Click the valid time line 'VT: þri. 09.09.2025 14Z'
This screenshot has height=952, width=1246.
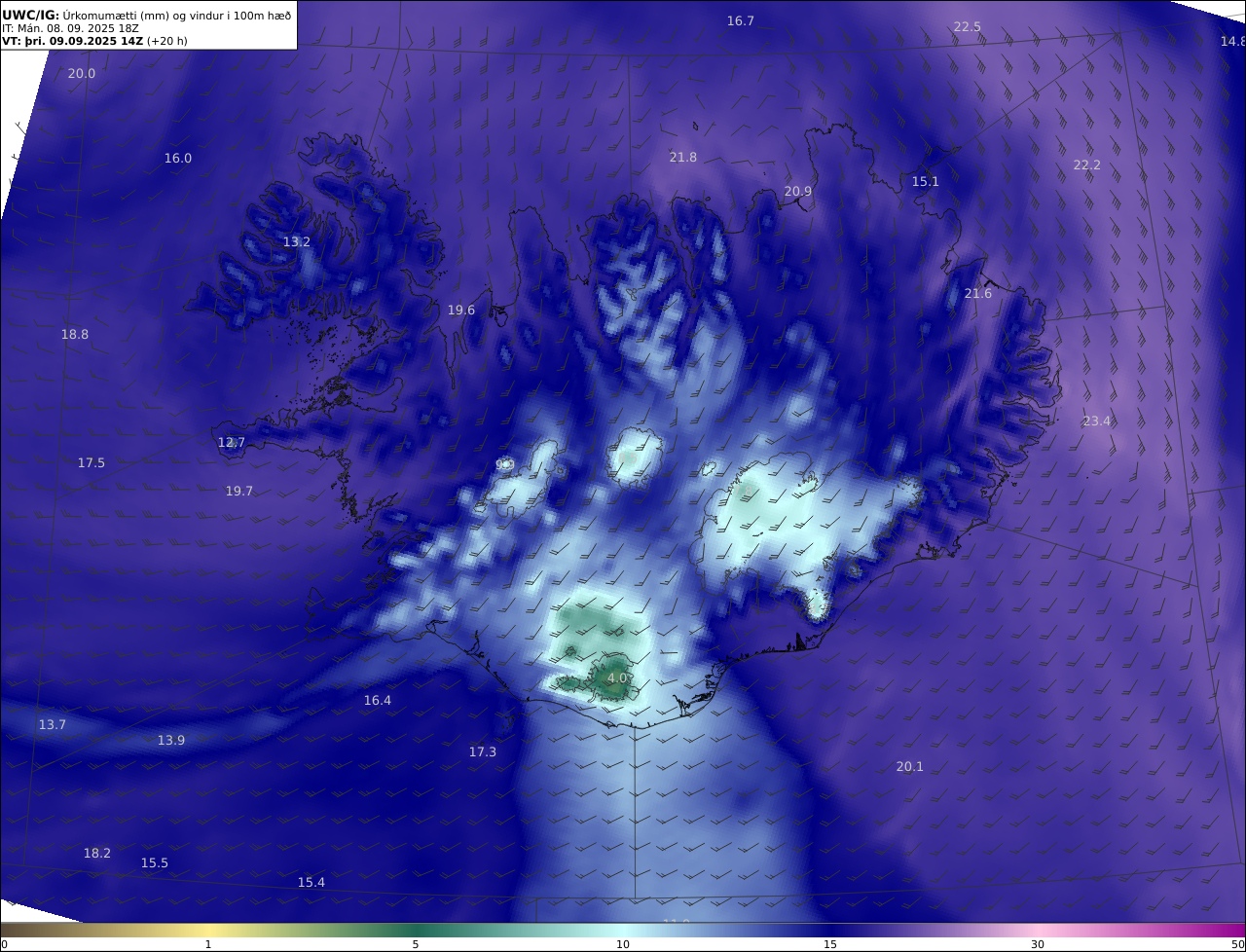coord(72,41)
